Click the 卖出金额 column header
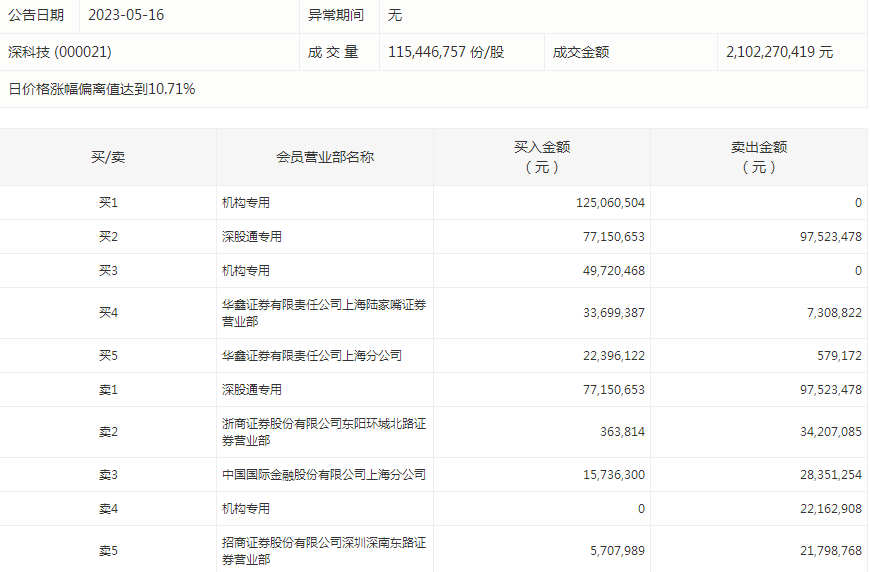This screenshot has height=572, width=870. coord(759,157)
